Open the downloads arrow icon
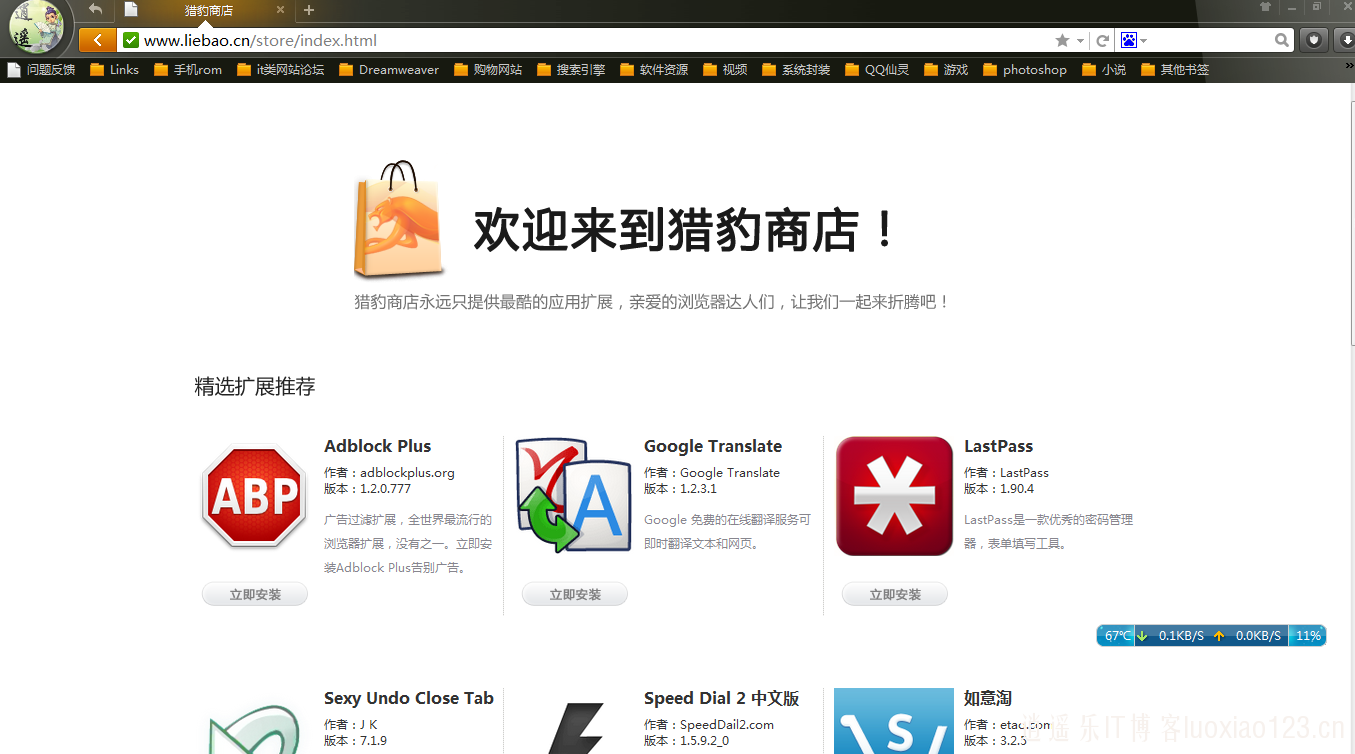The image size is (1355, 754). [x=1345, y=40]
